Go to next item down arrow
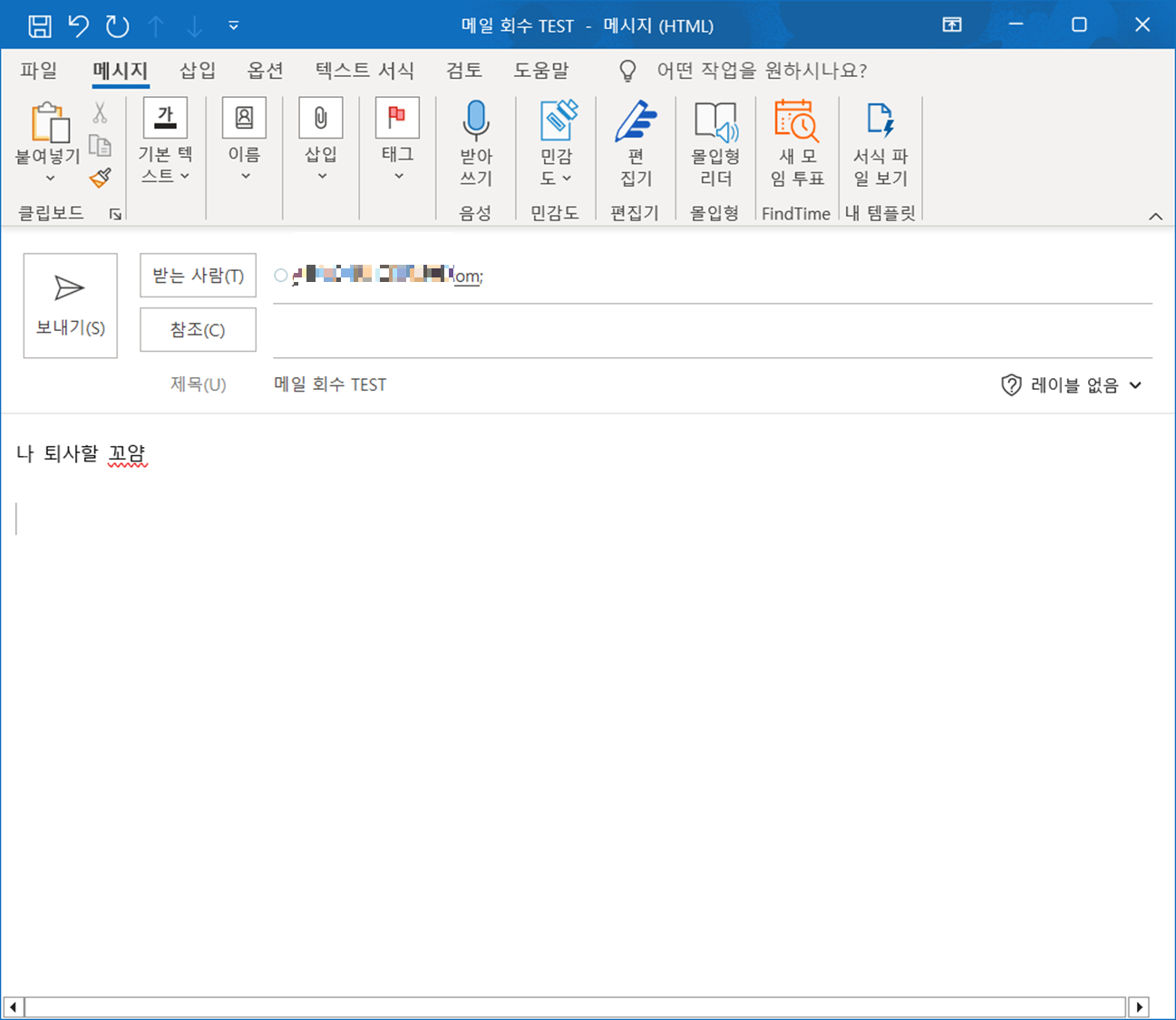1176x1020 pixels. (194, 25)
